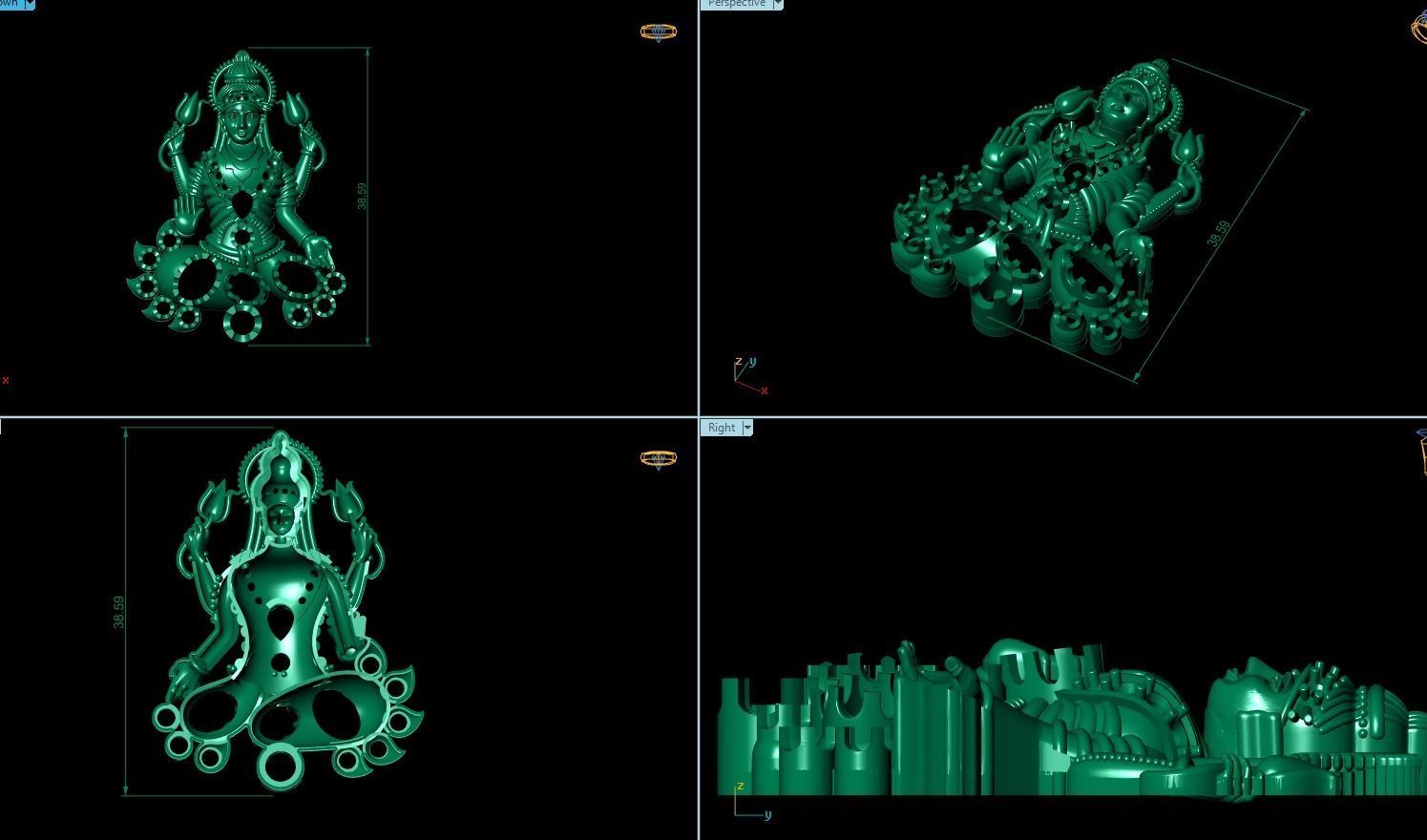Select the 38.59 dimension text in bottom-left viewport
This screenshot has height=840, width=1427.
(118, 612)
